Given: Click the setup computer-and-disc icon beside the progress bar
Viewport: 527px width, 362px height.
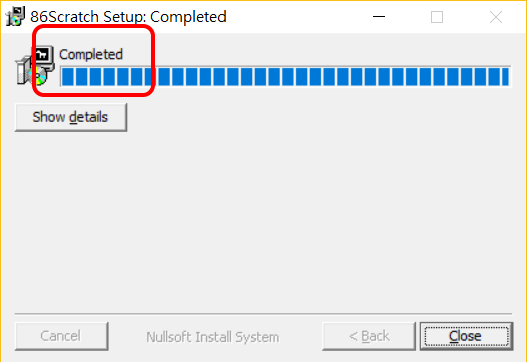Looking at the screenshot, I should point(35,65).
